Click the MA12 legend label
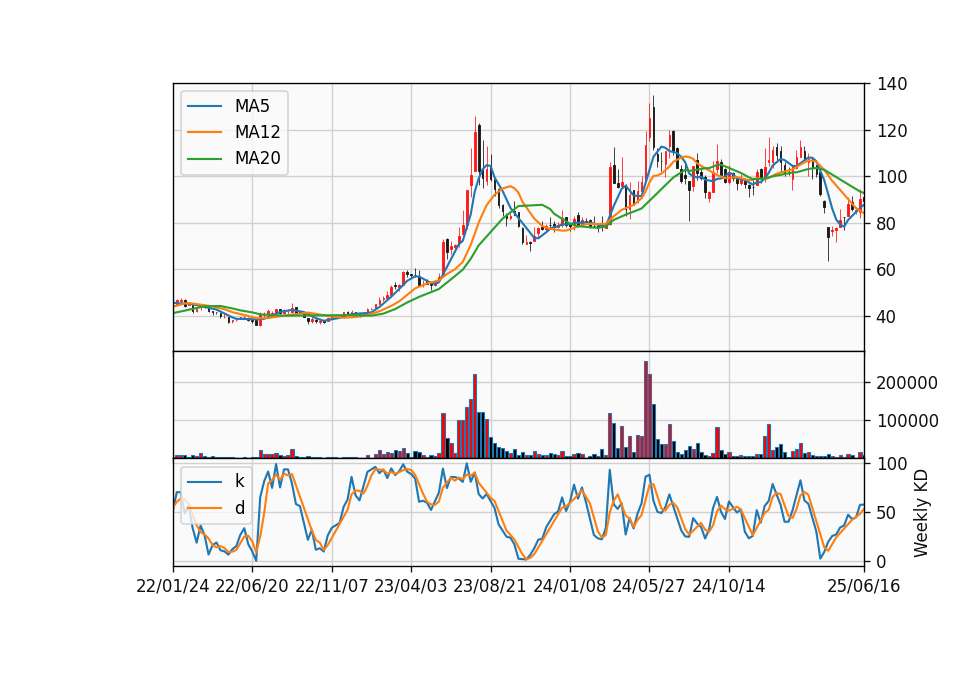 click(257, 132)
